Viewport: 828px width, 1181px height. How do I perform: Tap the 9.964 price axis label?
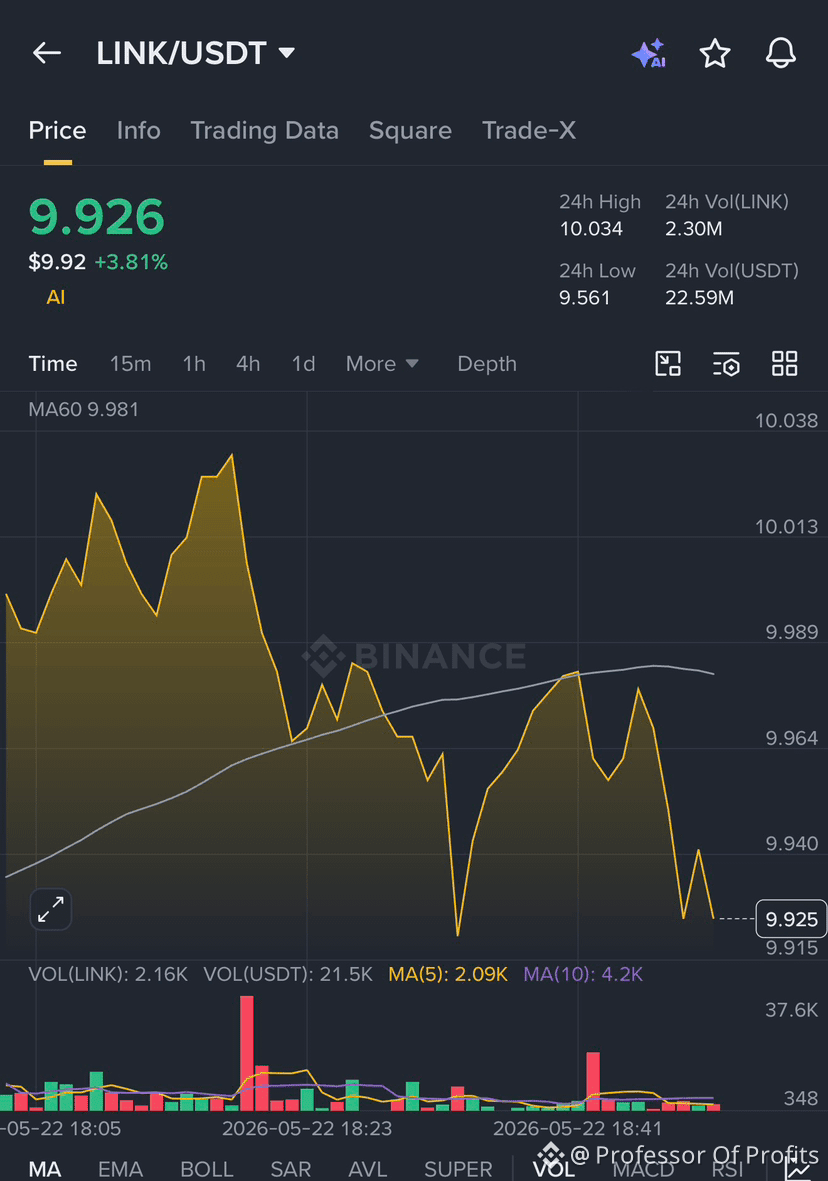point(791,738)
